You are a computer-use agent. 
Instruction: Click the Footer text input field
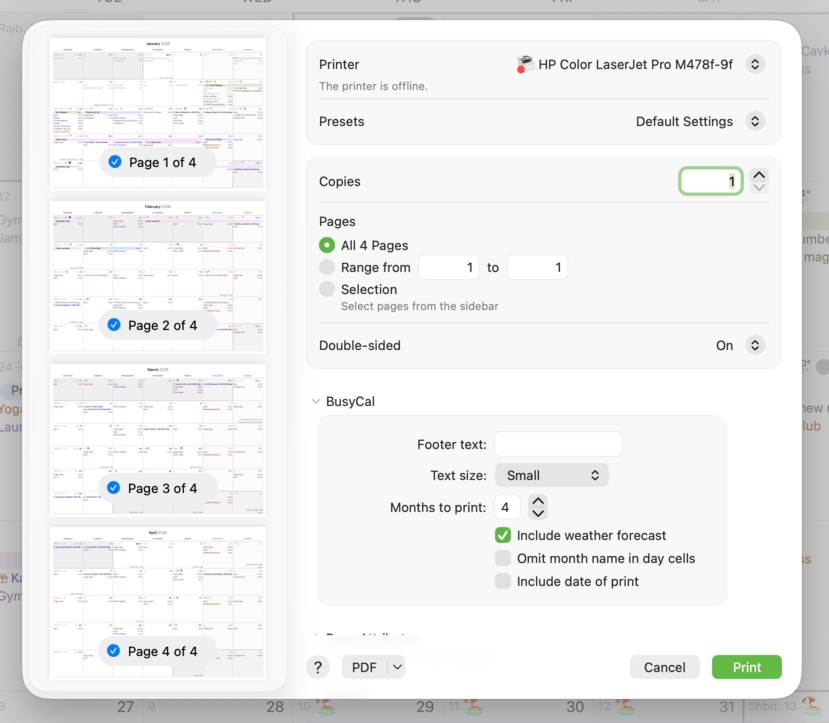point(558,444)
